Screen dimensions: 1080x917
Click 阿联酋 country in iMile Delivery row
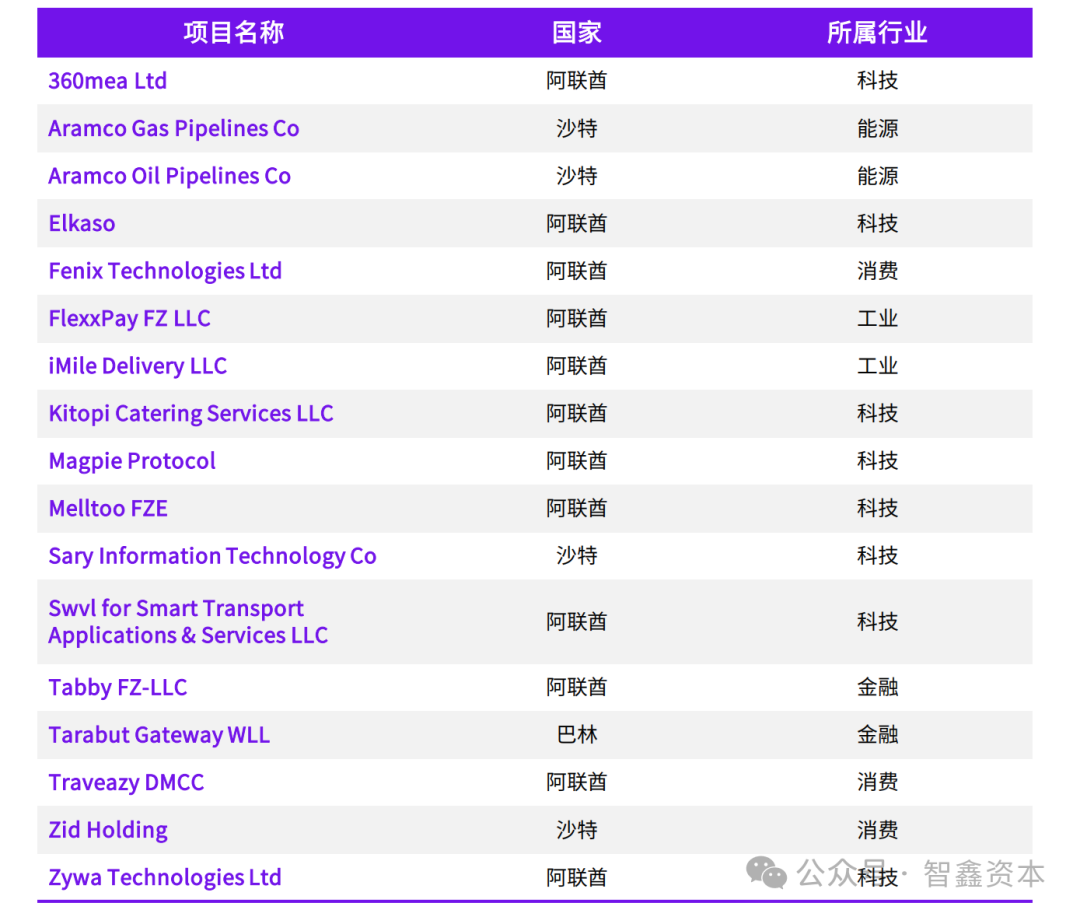click(x=577, y=367)
